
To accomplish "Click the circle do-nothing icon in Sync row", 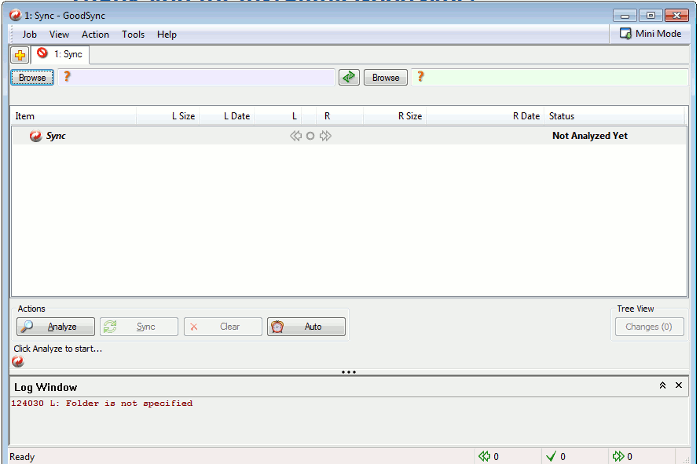I will (x=310, y=136).
